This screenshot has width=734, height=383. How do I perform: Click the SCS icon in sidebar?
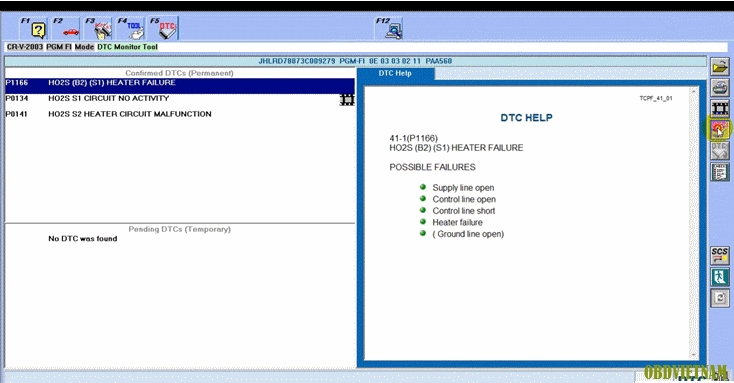click(x=720, y=256)
